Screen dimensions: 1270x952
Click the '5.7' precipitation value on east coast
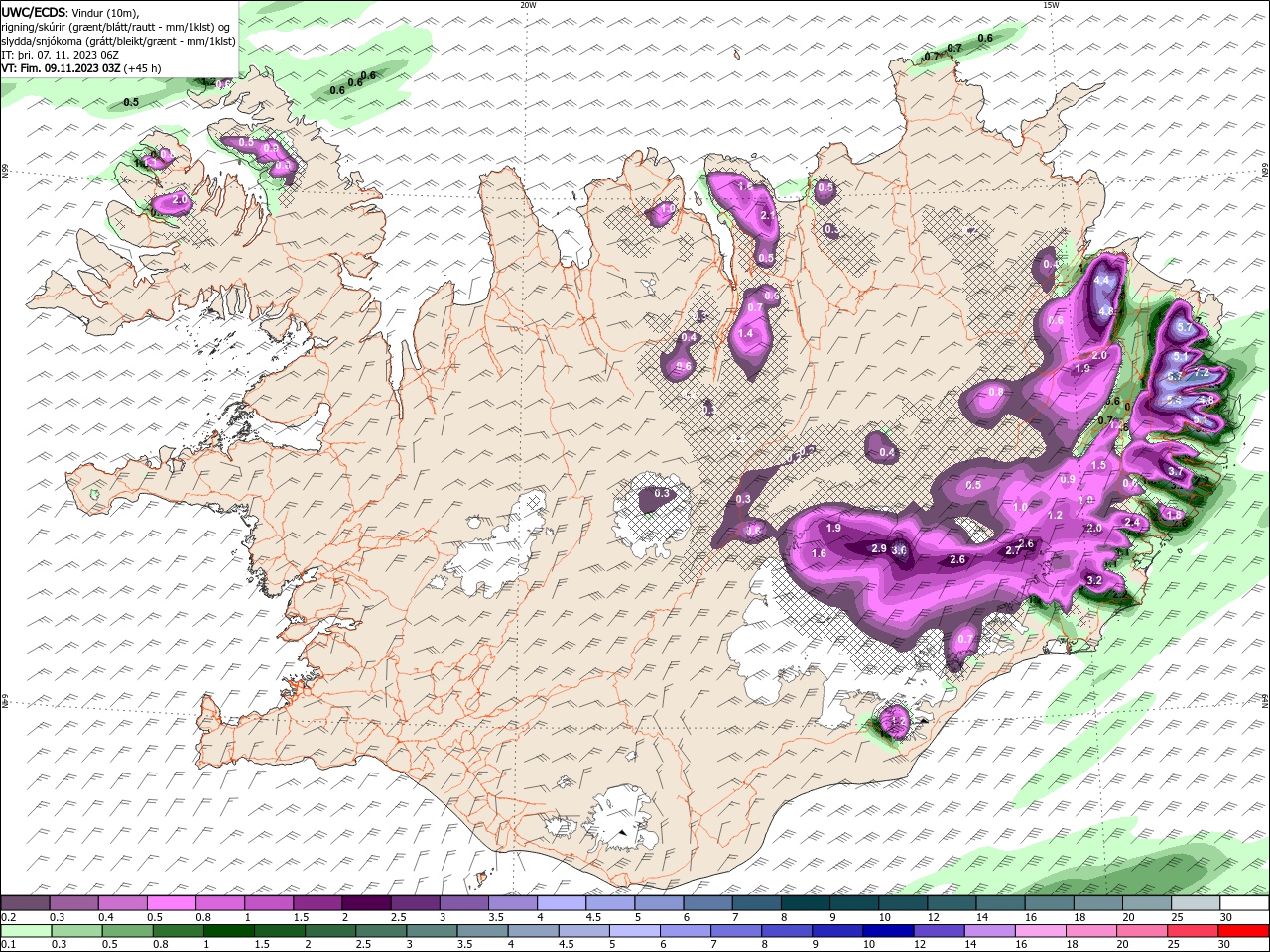tap(1183, 327)
